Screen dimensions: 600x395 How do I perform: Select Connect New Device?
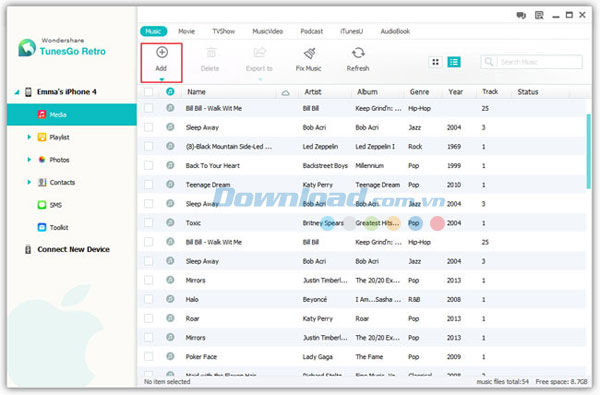pyautogui.click(x=73, y=250)
